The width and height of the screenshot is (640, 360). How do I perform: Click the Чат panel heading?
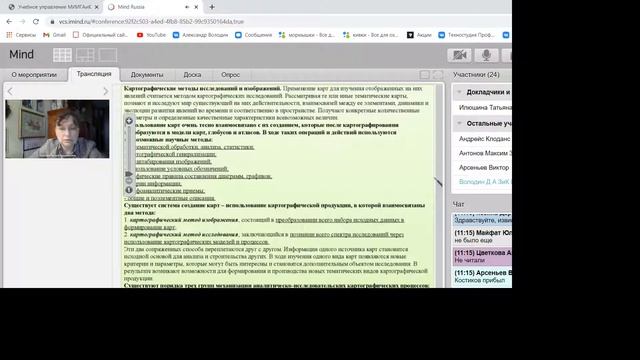pyautogui.click(x=458, y=204)
